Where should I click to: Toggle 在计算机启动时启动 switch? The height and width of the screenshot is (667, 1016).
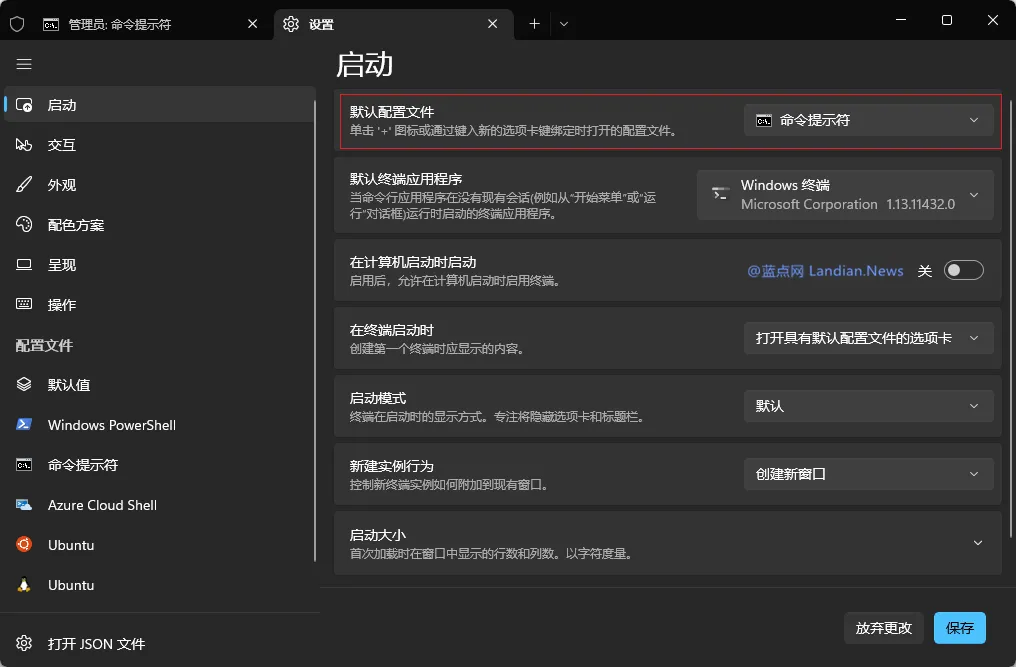(x=963, y=270)
